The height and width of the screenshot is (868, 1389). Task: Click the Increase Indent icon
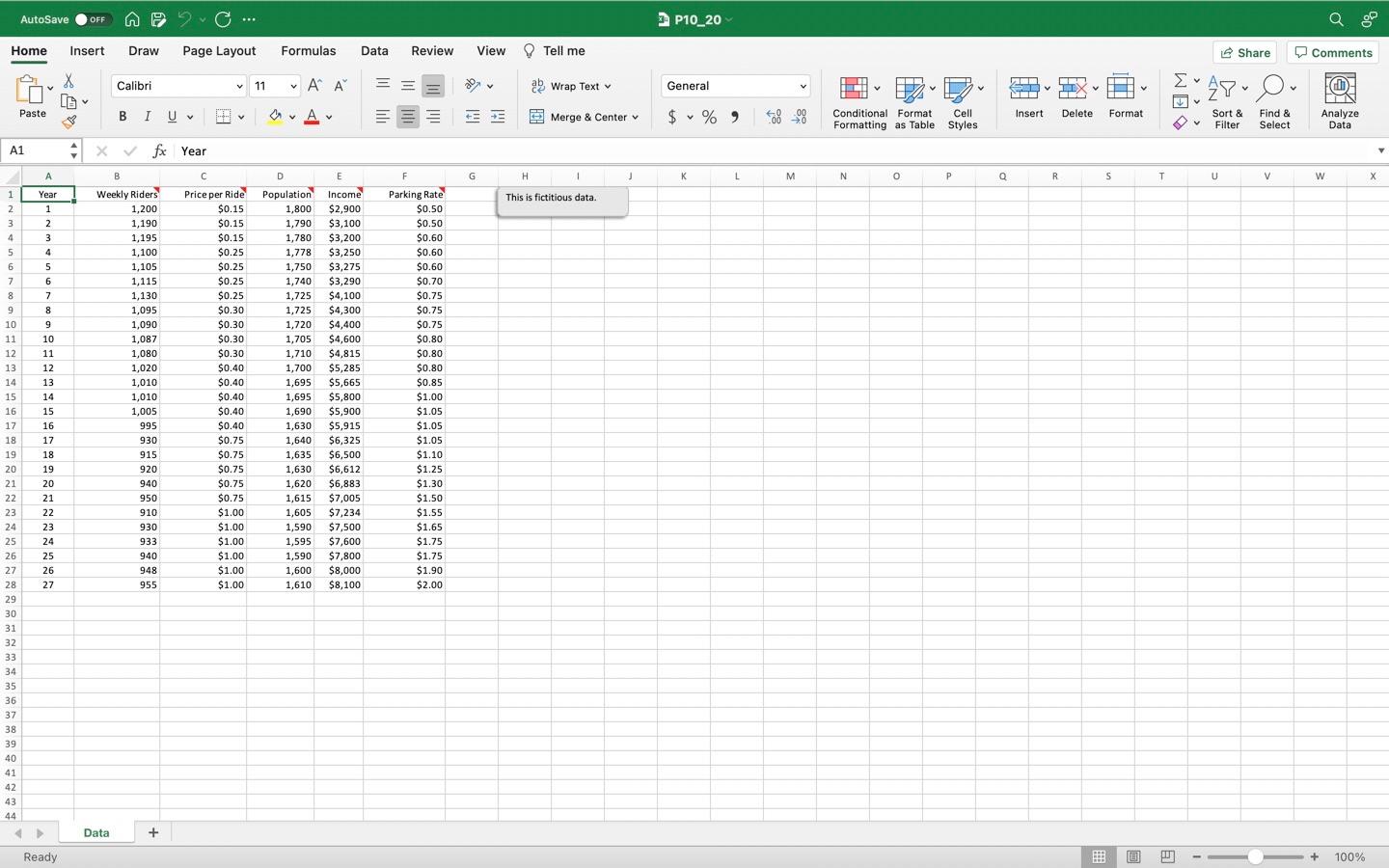[x=498, y=117]
